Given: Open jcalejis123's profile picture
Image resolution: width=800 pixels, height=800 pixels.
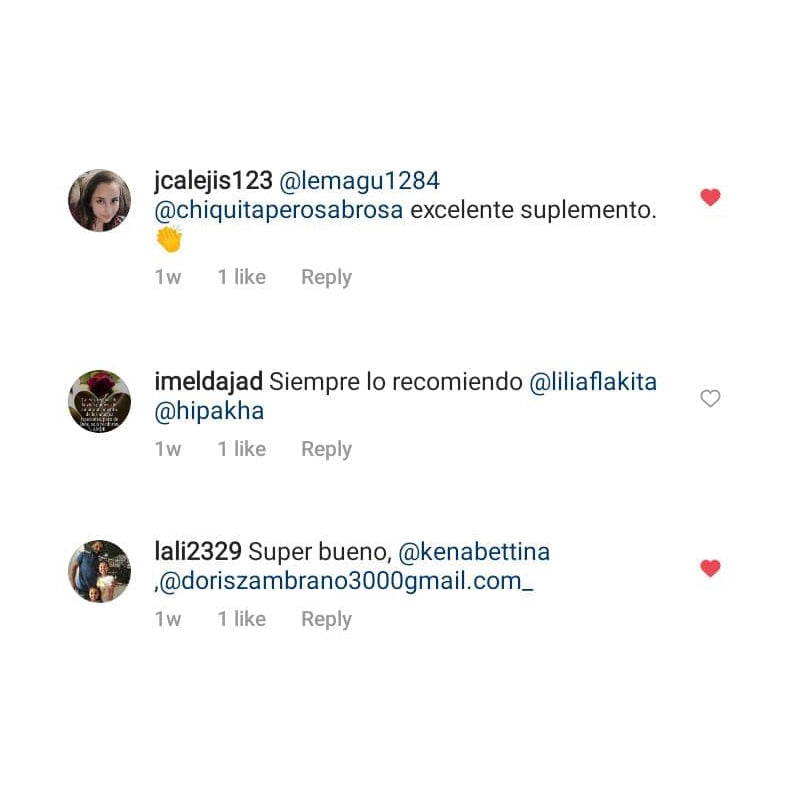Looking at the screenshot, I should 99,201.
